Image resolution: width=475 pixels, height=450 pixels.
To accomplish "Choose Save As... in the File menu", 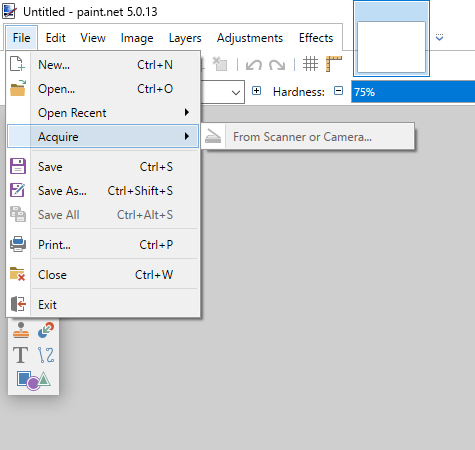I will [x=103, y=191].
